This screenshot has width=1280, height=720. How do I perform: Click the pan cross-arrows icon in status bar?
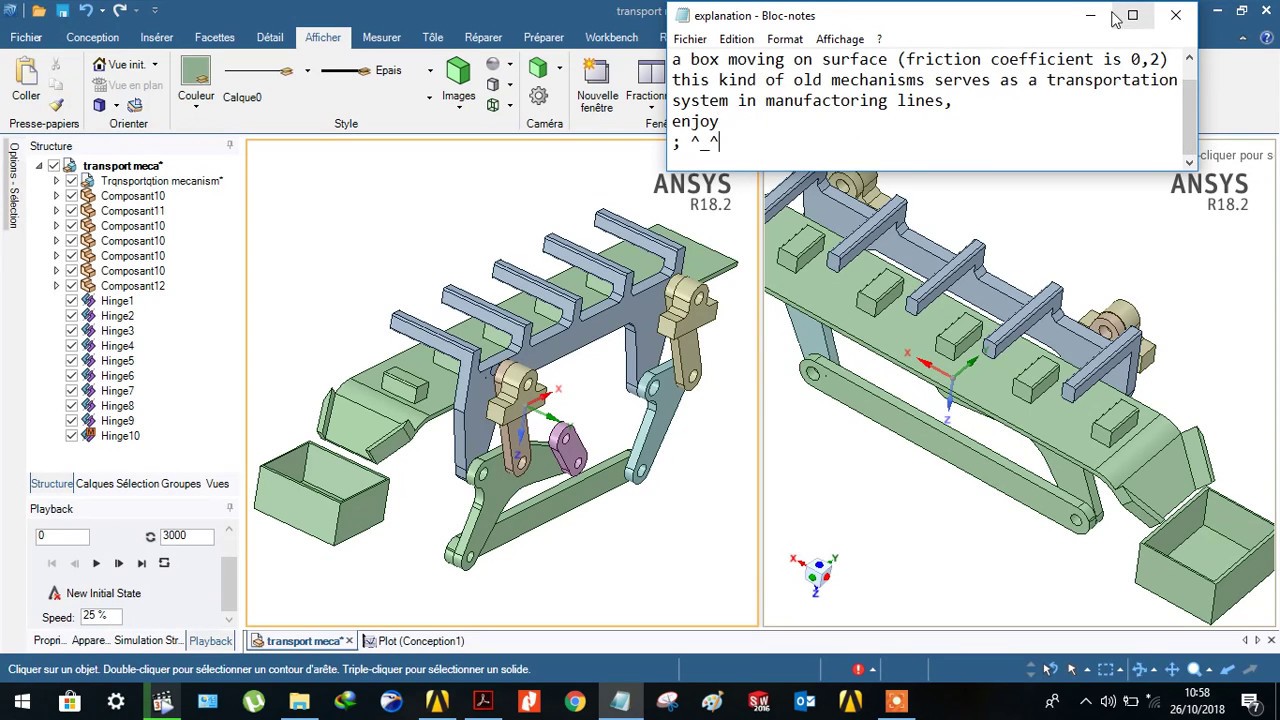point(1172,669)
